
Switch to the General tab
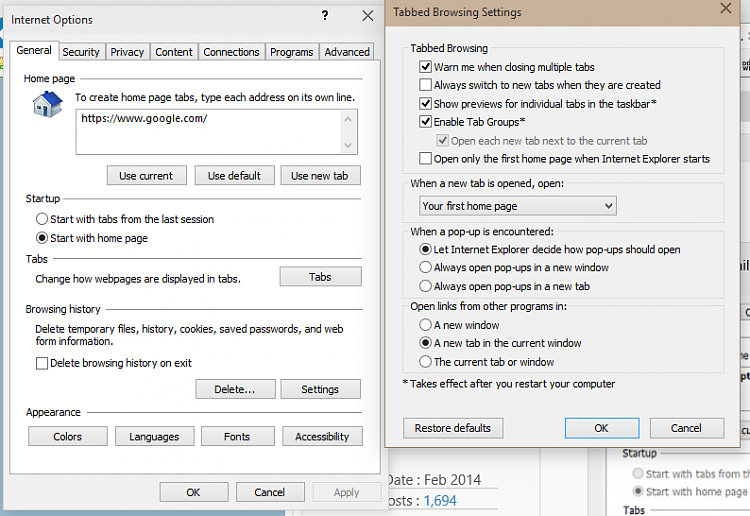(33, 50)
